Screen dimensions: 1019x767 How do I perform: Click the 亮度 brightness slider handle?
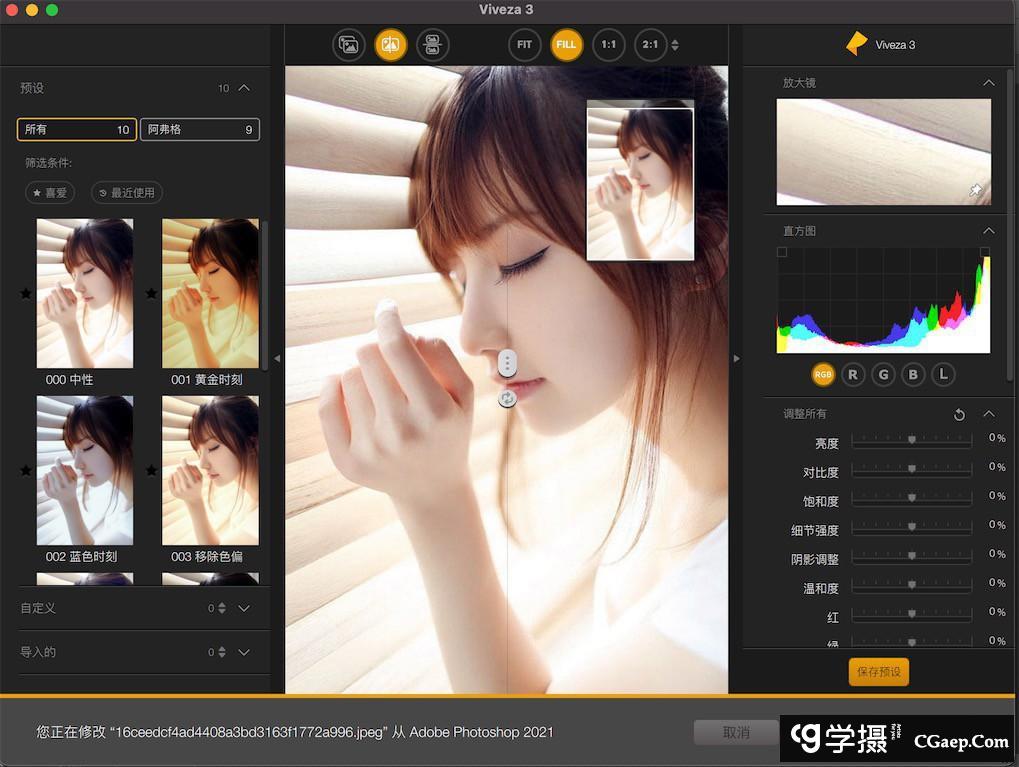point(911,439)
